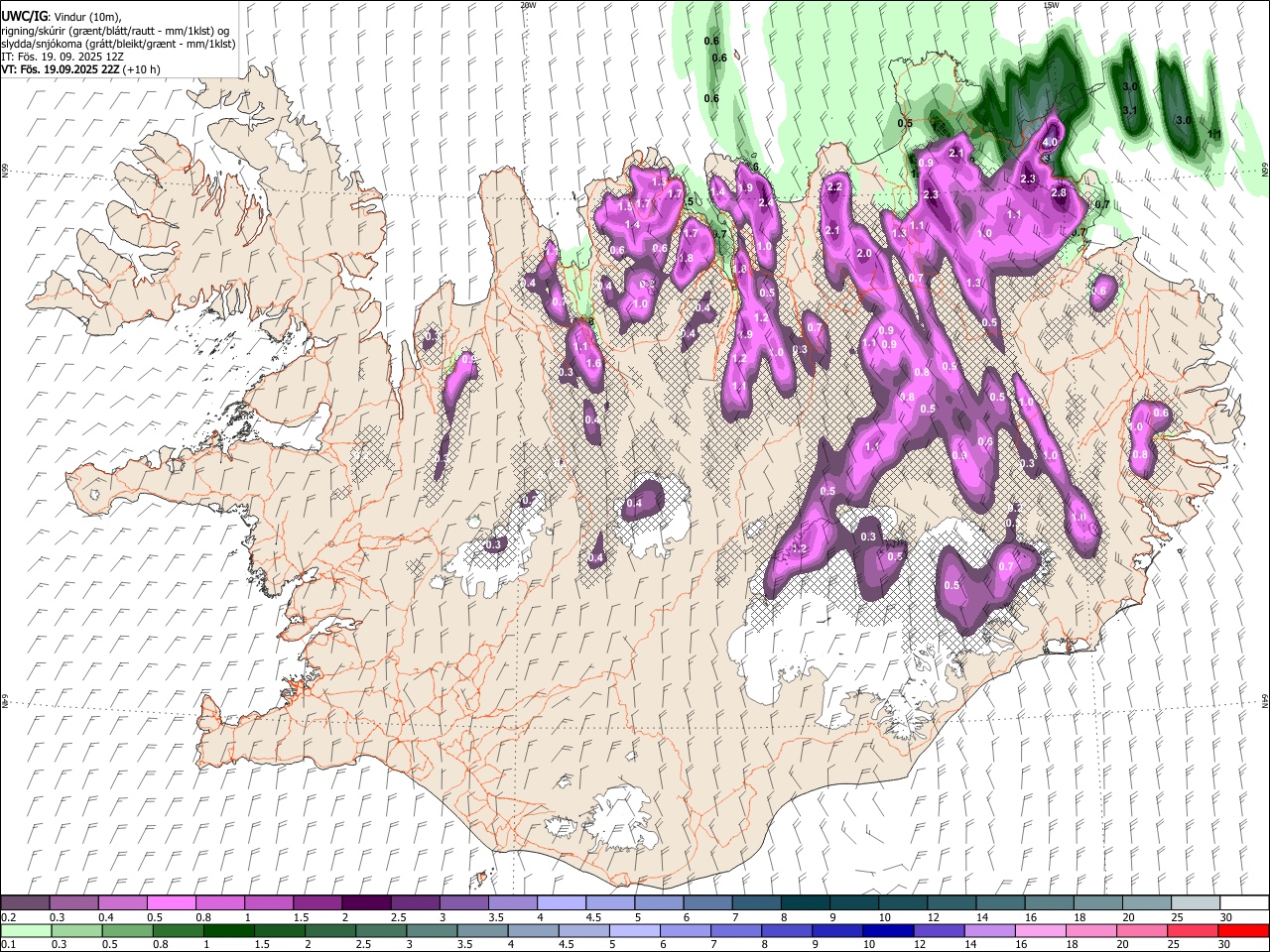
Task: Click the '25' label on the lower scale
Action: [1175, 945]
